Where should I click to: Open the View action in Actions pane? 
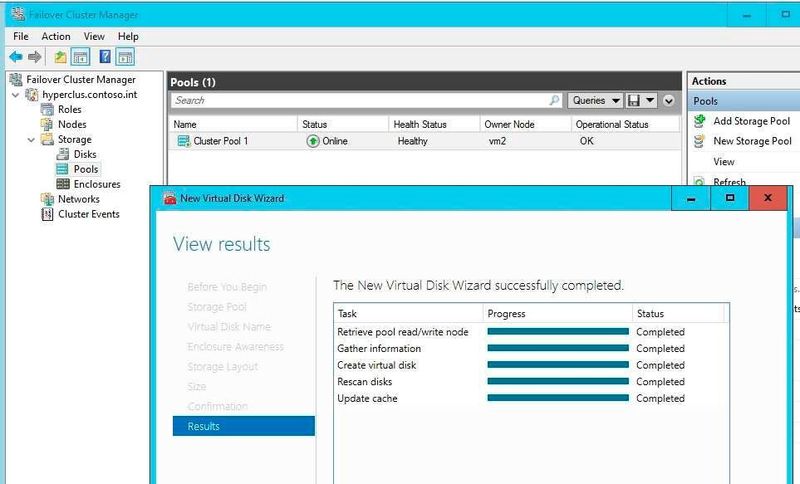[723, 162]
